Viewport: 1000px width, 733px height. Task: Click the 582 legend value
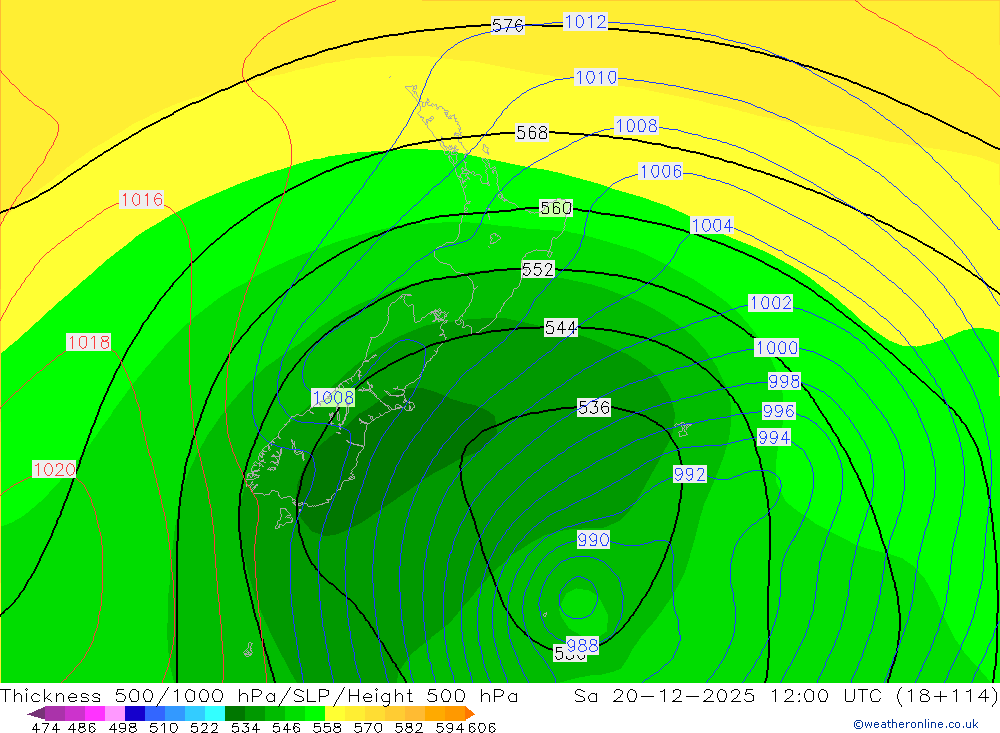pos(408,727)
